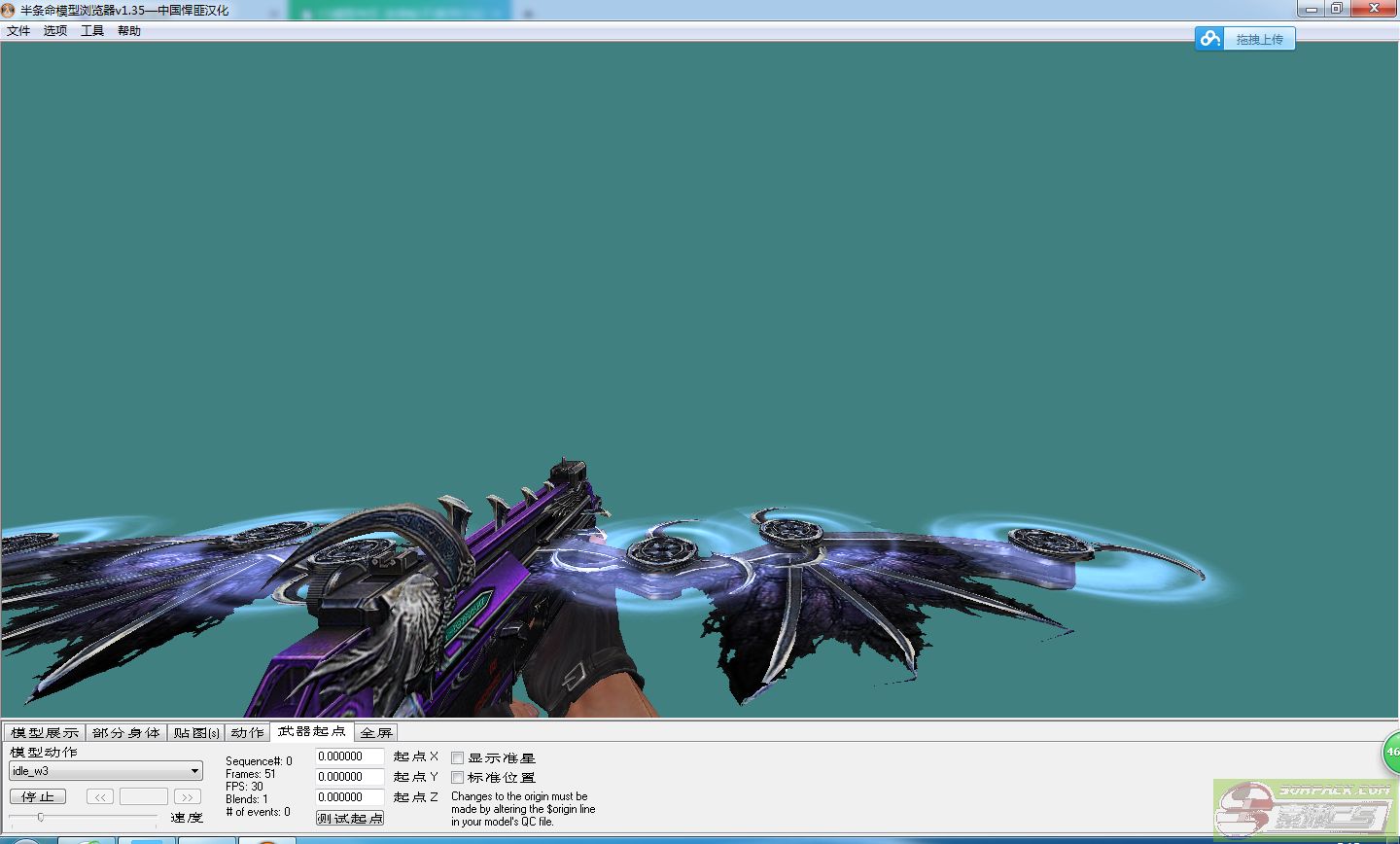1400x844 pixels.
Task: Restore down the model viewer window
Action: click(x=1336, y=9)
